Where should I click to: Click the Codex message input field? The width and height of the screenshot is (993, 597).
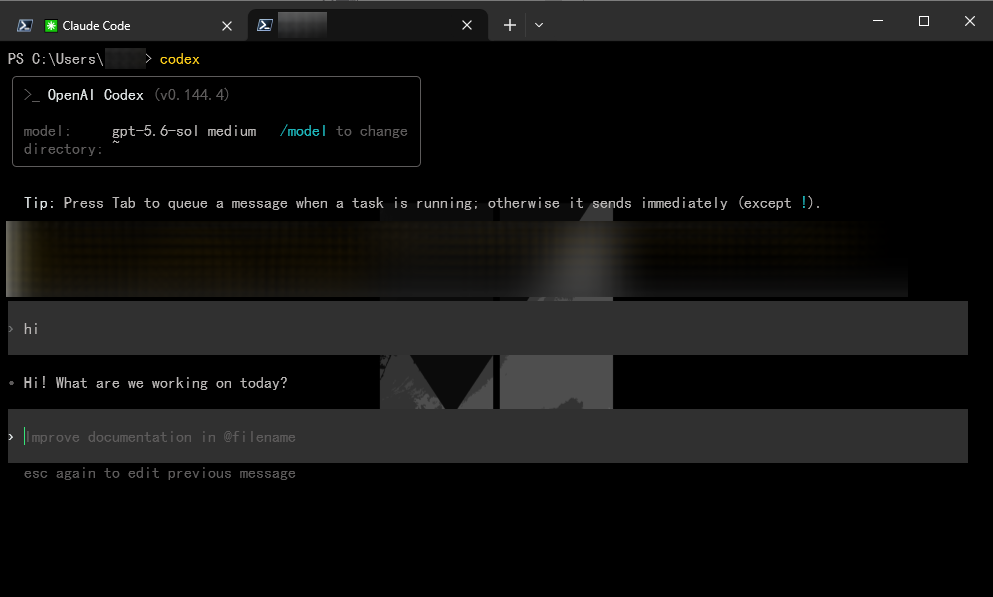tap(488, 436)
